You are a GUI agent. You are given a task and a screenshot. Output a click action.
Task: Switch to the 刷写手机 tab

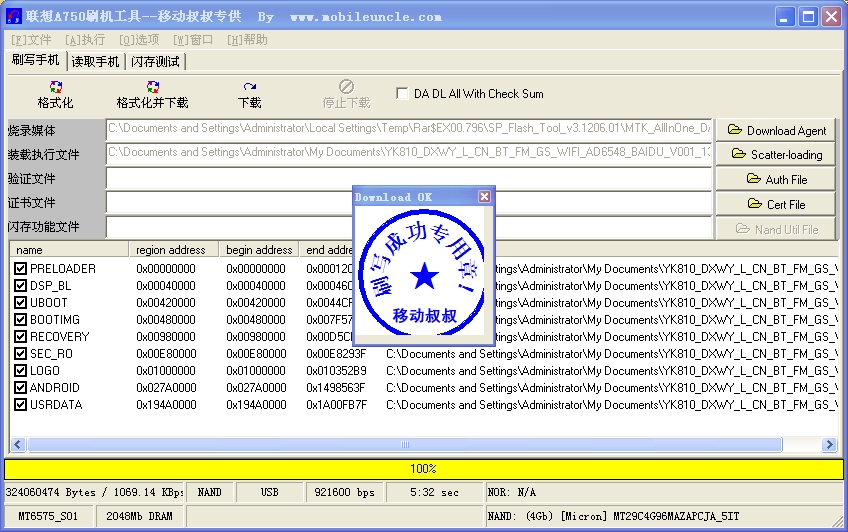36,60
